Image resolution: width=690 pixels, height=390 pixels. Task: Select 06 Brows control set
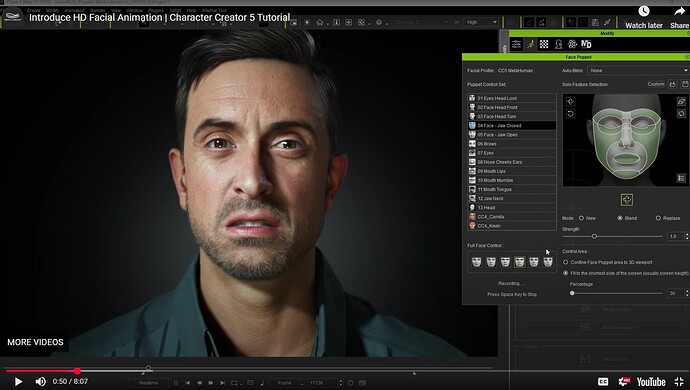[x=512, y=144]
